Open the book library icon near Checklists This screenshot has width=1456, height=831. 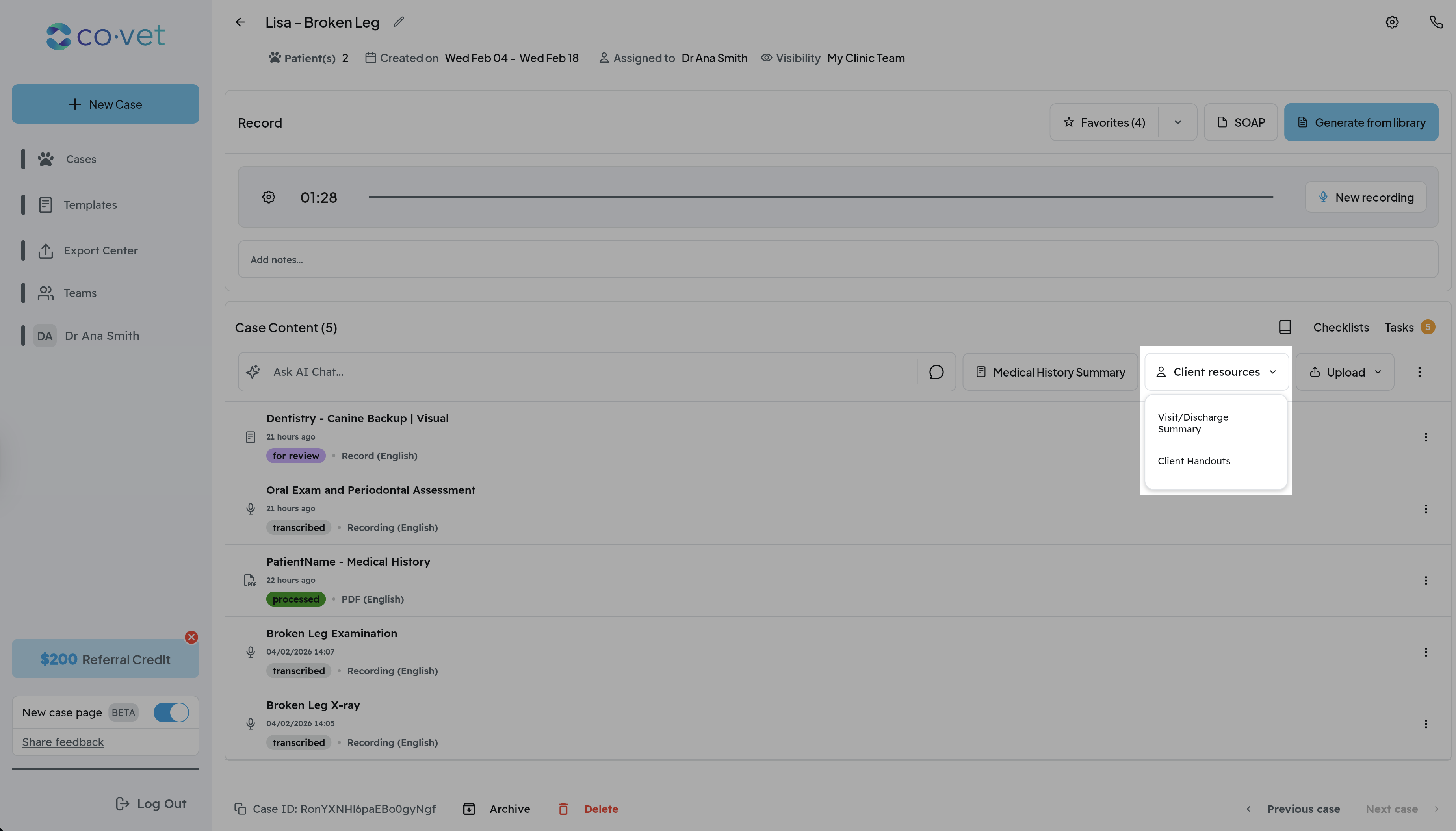click(1284, 327)
